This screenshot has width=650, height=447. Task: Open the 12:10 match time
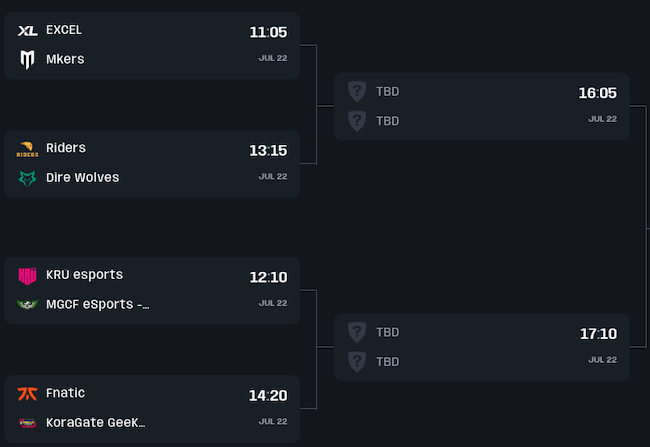pyautogui.click(x=268, y=277)
